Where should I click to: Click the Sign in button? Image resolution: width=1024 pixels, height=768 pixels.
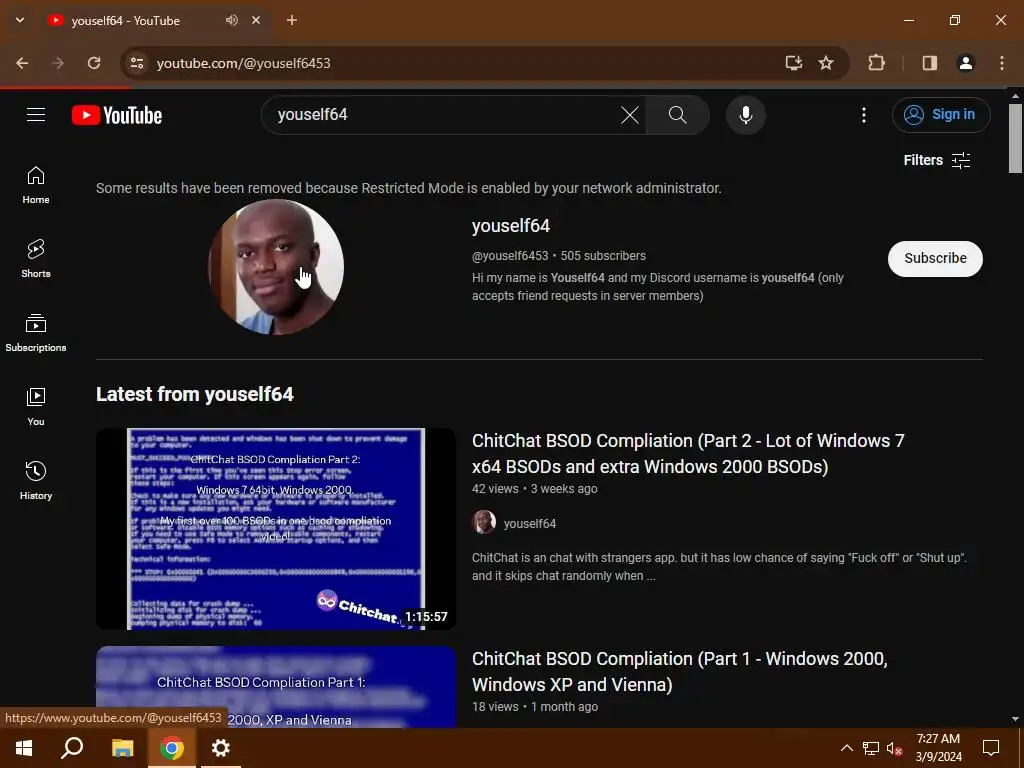941,115
